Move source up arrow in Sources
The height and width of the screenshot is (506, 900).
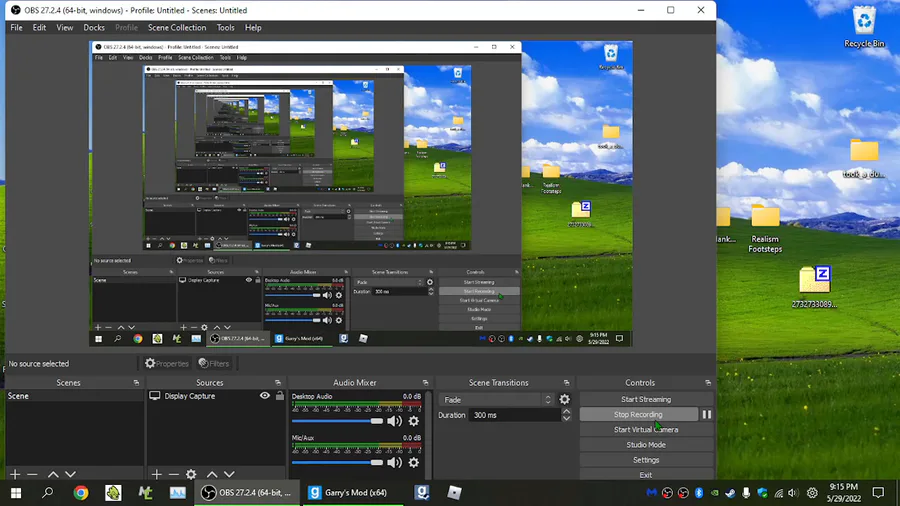[x=212, y=474]
